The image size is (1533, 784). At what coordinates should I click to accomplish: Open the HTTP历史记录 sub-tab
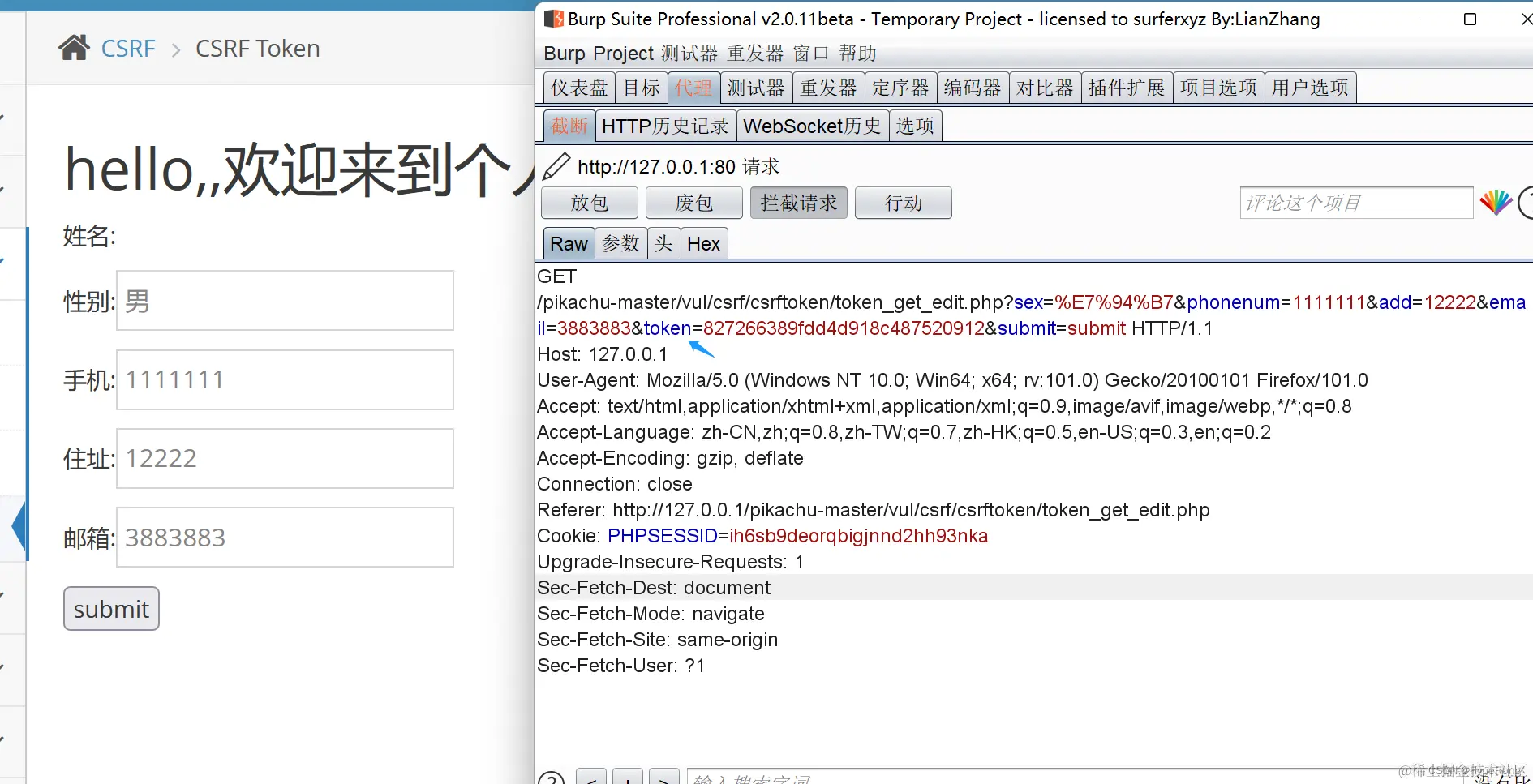coord(666,126)
